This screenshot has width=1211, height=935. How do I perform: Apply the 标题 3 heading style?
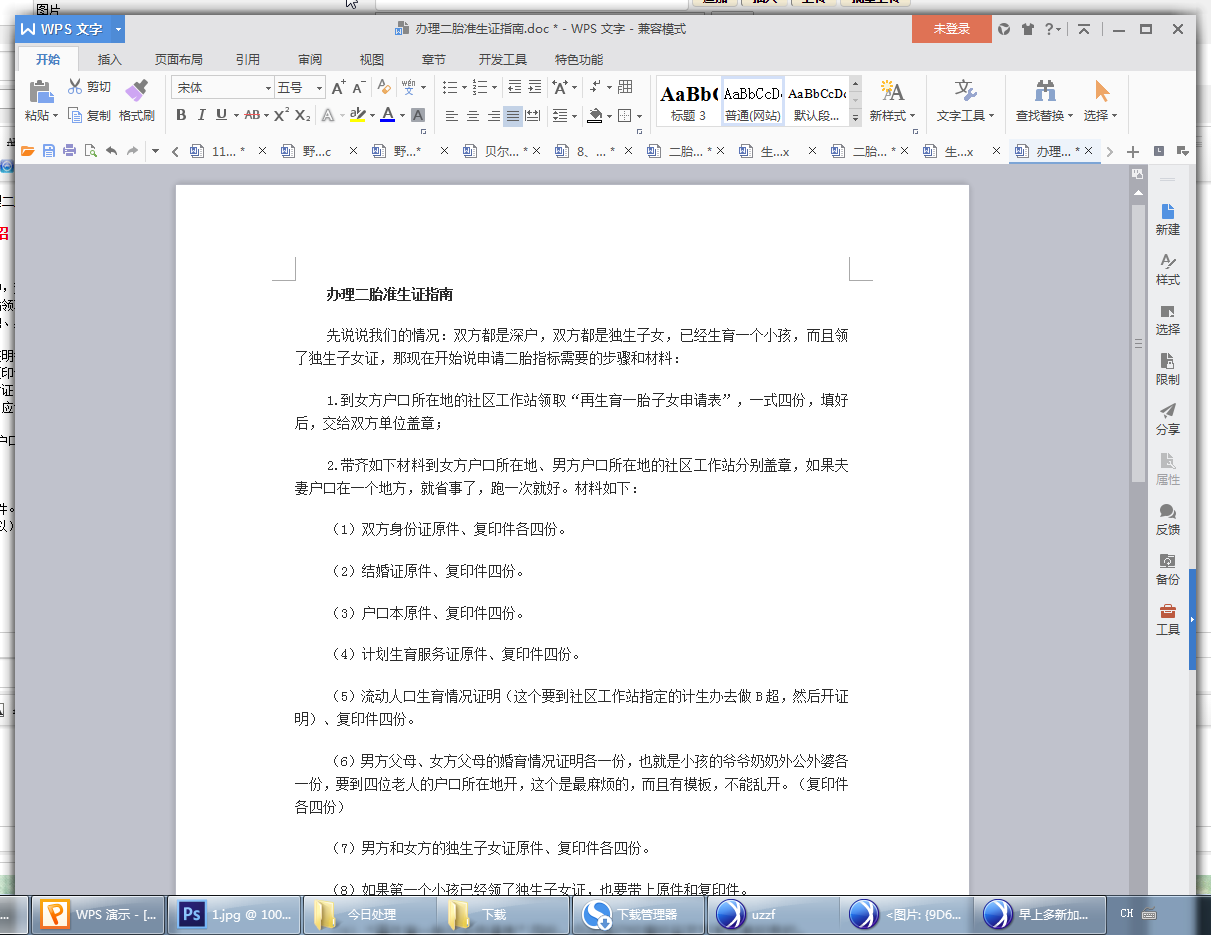(x=688, y=101)
